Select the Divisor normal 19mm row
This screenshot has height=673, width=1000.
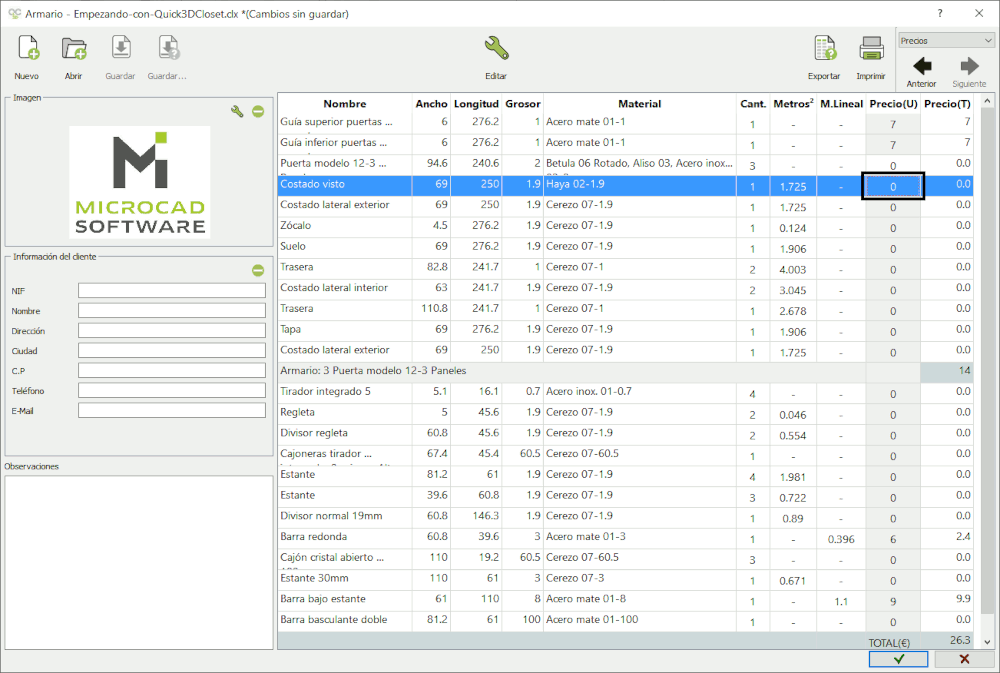[626, 517]
